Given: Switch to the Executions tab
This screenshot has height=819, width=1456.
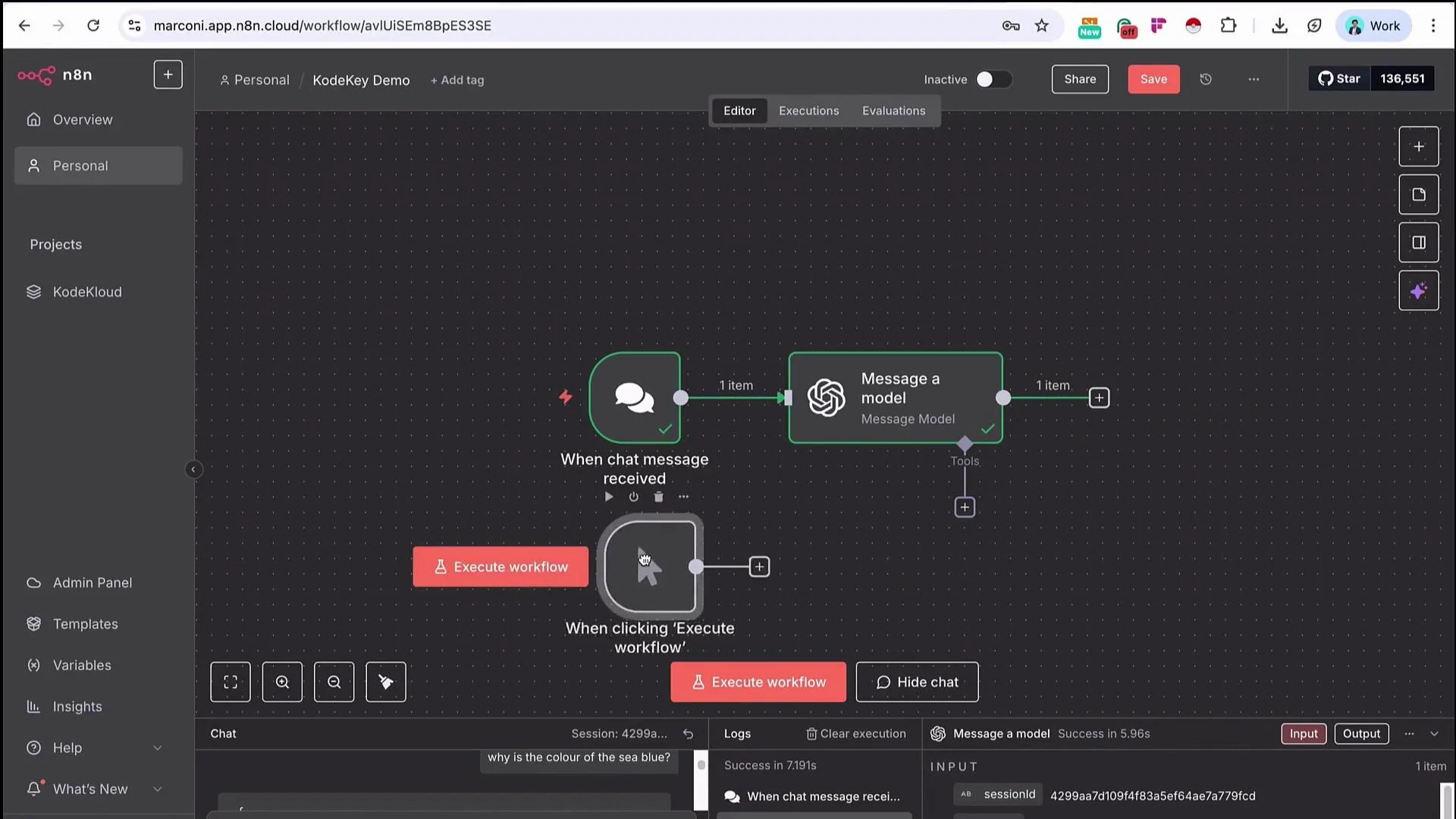Looking at the screenshot, I should pyautogui.click(x=808, y=111).
